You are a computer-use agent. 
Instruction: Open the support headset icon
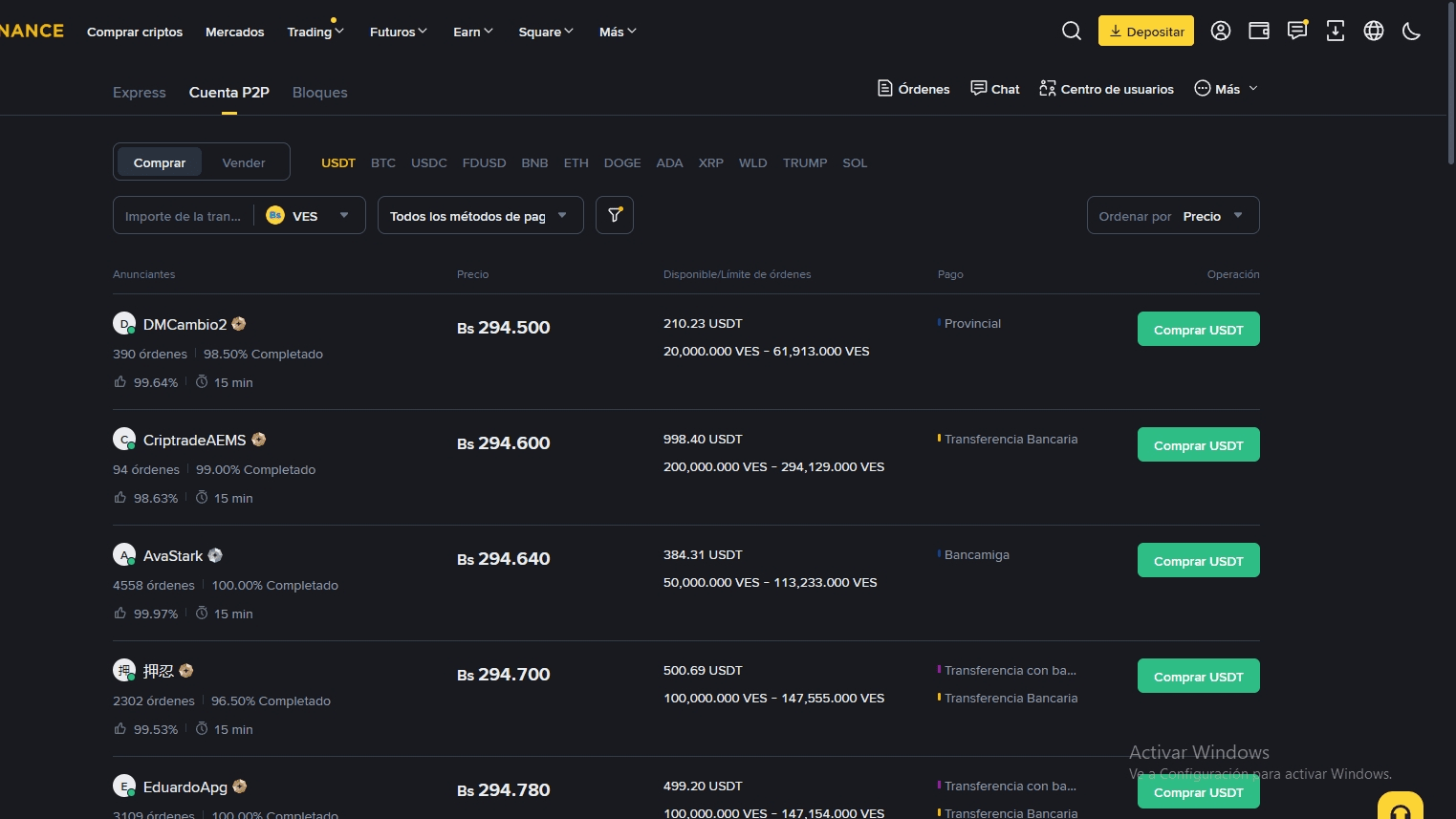click(1401, 808)
